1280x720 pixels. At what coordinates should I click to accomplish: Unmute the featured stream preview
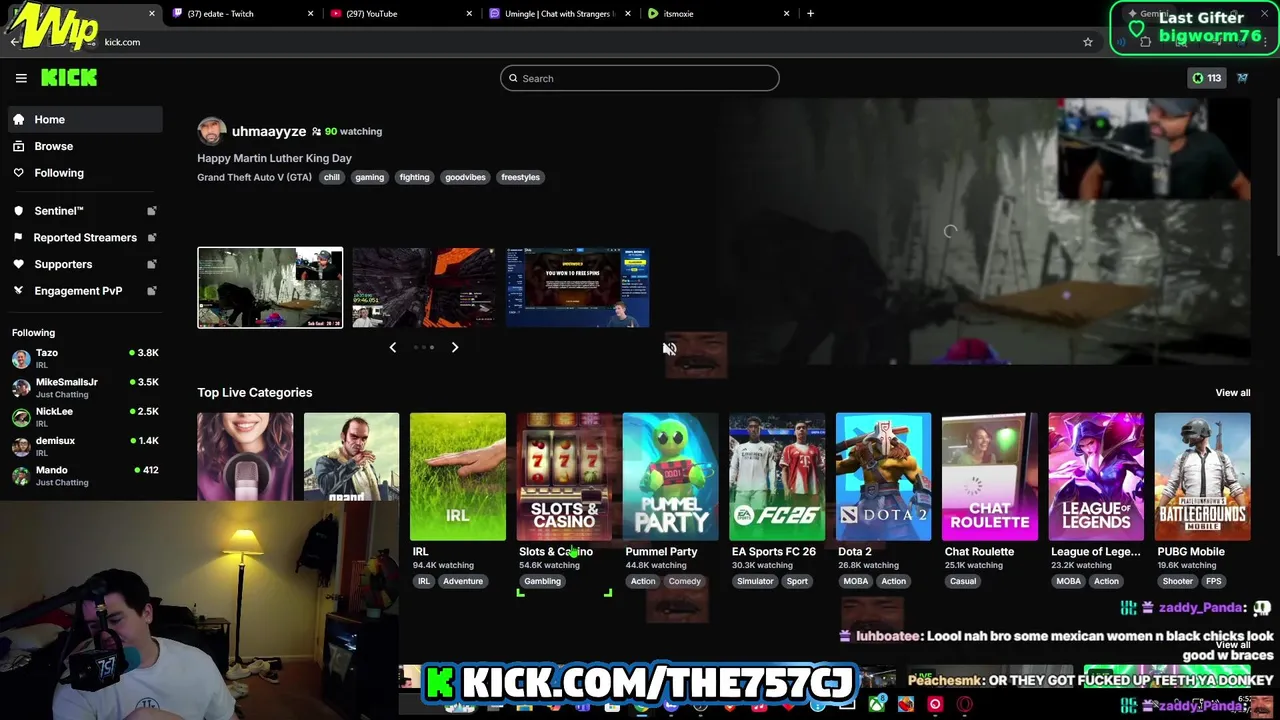click(x=669, y=348)
